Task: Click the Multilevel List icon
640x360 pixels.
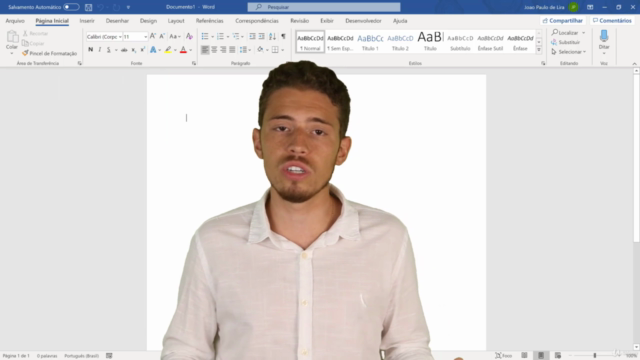Action: 236,37
